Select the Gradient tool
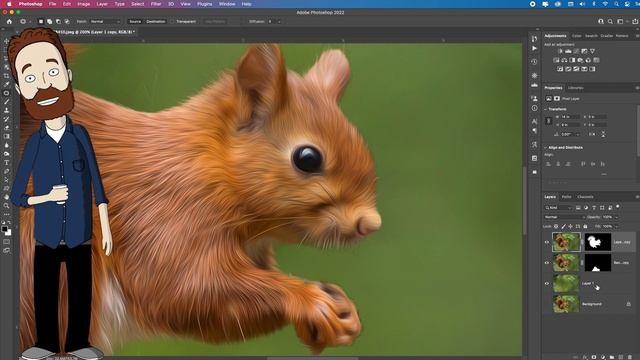This screenshot has width=640, height=360. click(7, 136)
